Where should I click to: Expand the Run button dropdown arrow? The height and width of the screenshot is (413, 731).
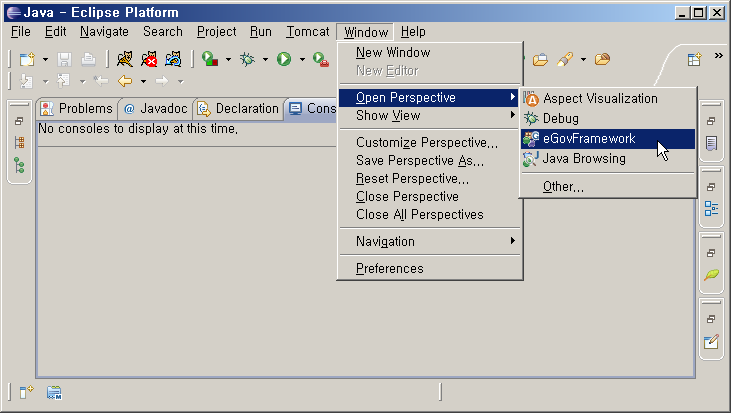pos(301,60)
